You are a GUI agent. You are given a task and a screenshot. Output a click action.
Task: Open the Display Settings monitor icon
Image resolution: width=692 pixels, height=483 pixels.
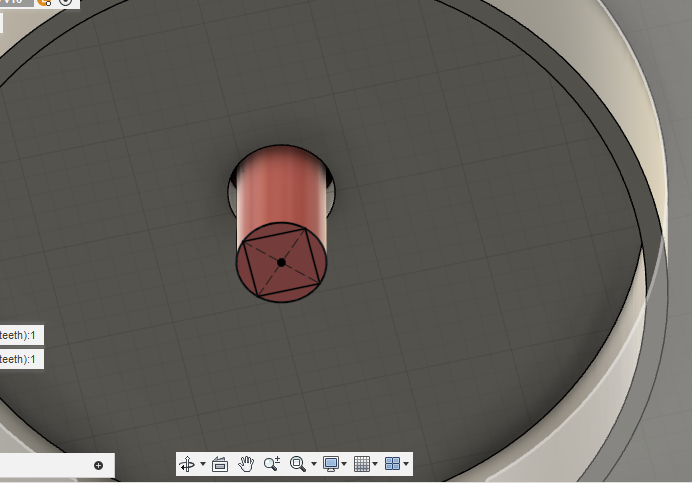coord(331,464)
